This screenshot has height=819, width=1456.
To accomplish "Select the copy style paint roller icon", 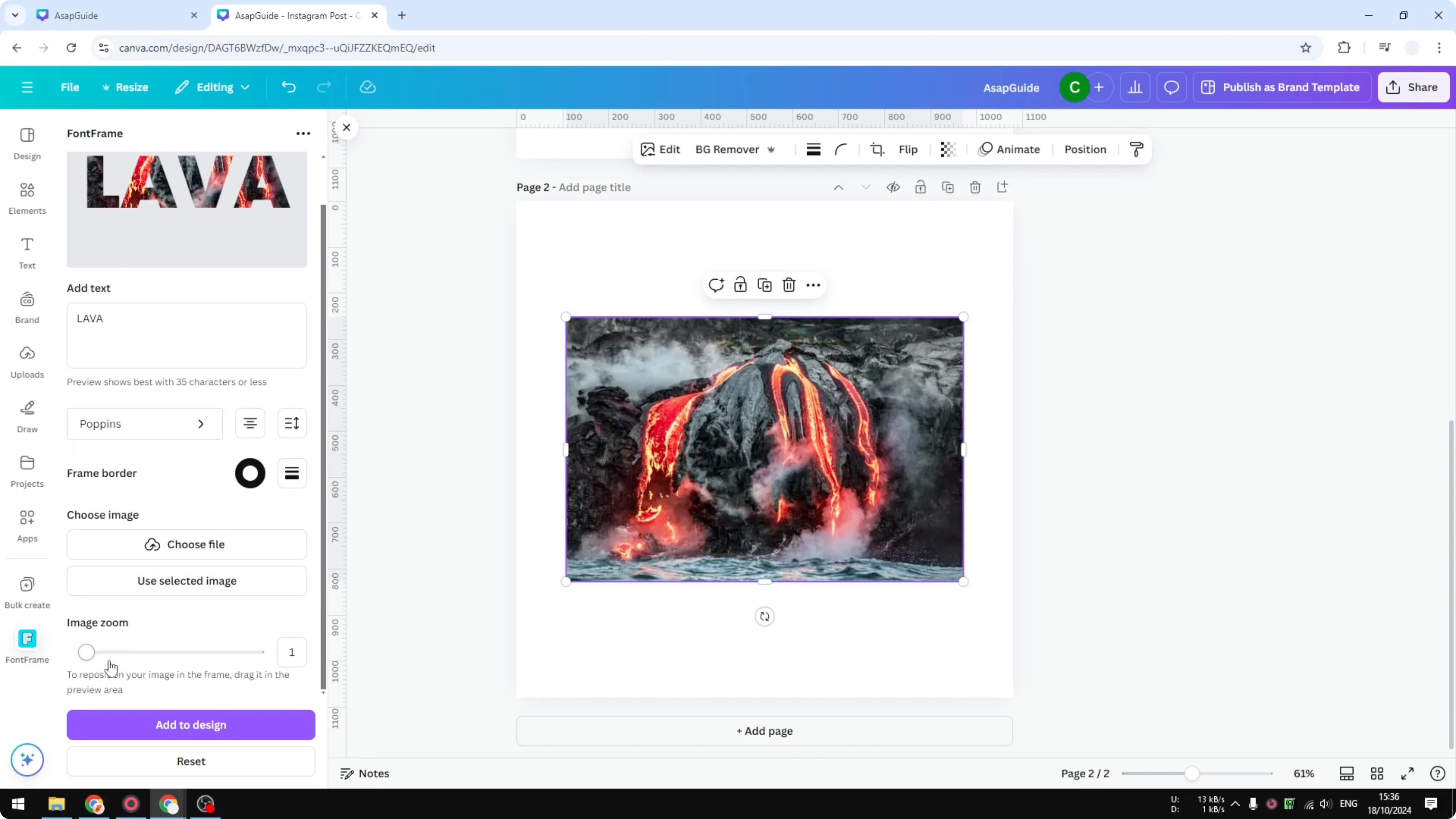I will (1137, 149).
